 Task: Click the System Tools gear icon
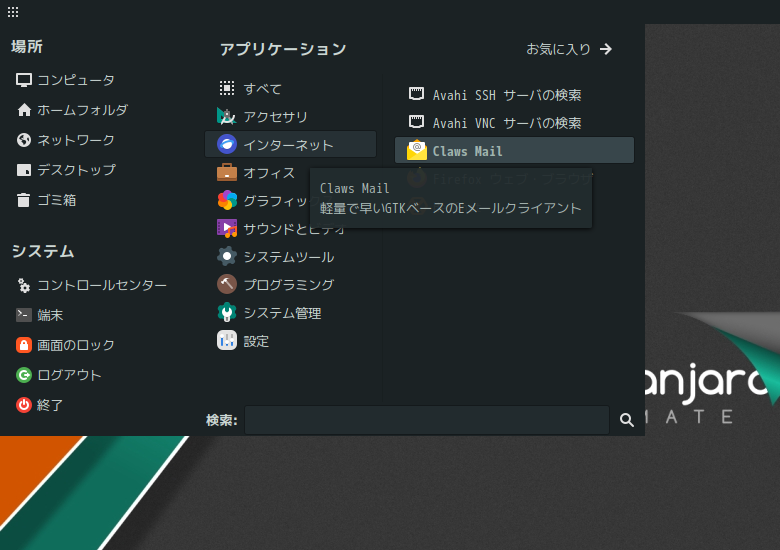227,256
